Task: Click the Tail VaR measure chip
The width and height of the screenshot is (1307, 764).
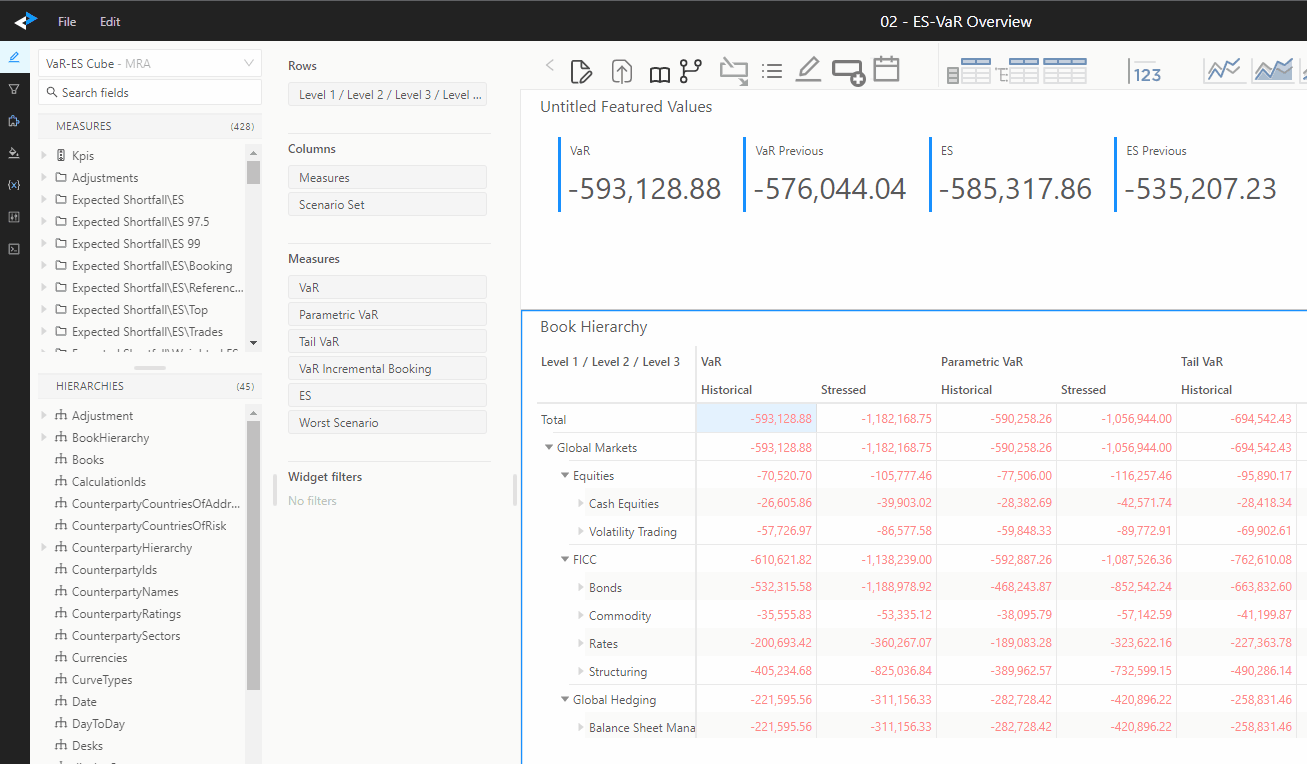Action: coord(387,342)
